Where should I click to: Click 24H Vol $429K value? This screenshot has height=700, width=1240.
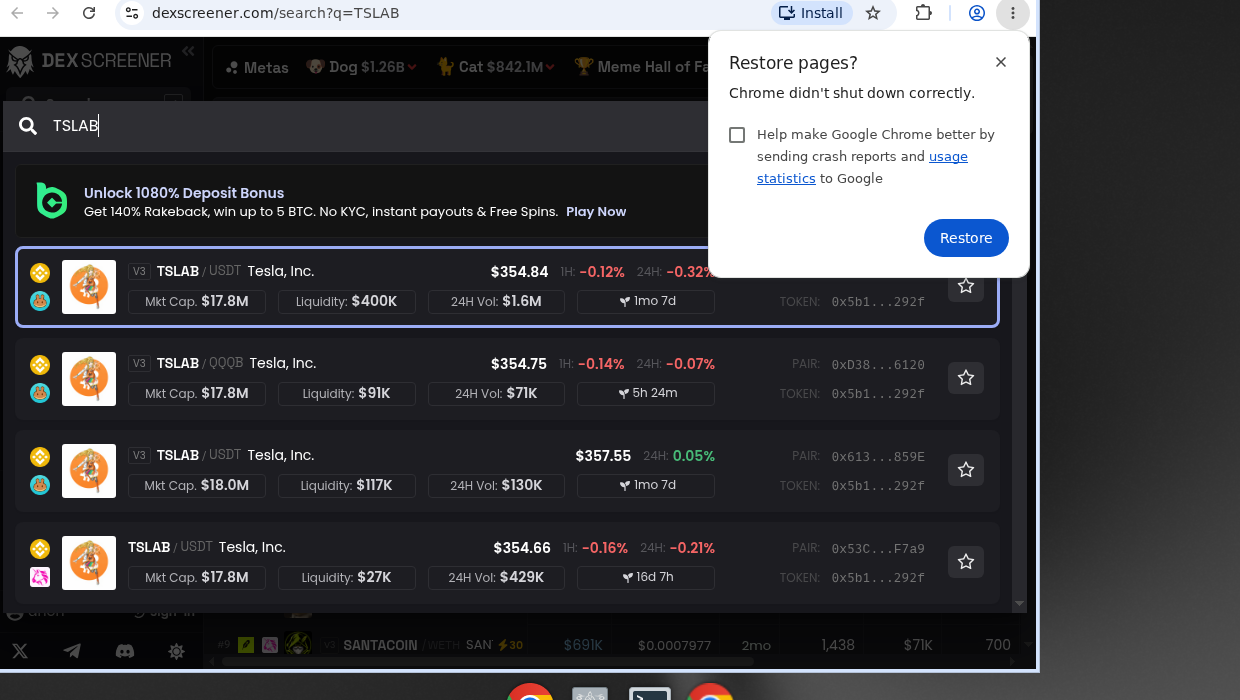pyautogui.click(x=523, y=577)
